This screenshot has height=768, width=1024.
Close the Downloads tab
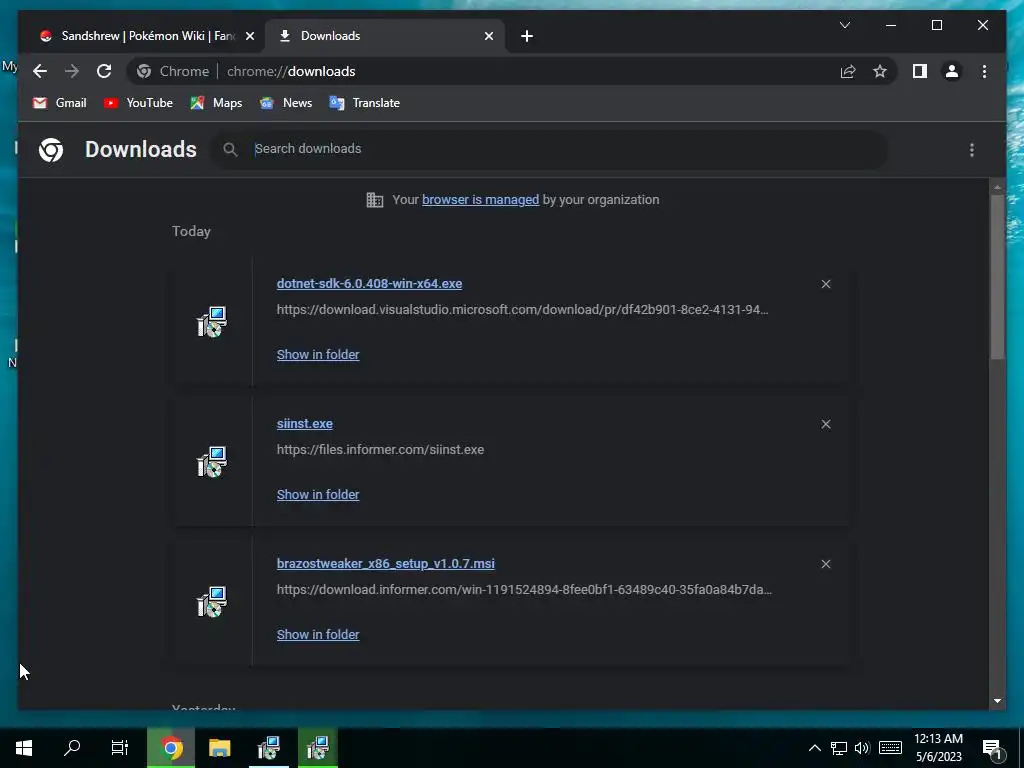point(488,36)
